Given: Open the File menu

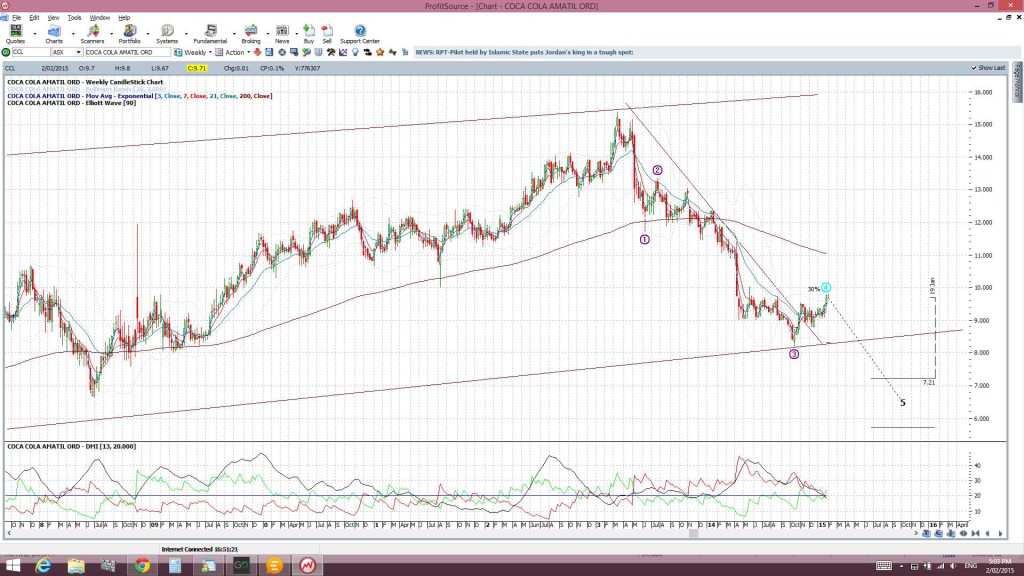Looking at the screenshot, I should tap(16, 18).
